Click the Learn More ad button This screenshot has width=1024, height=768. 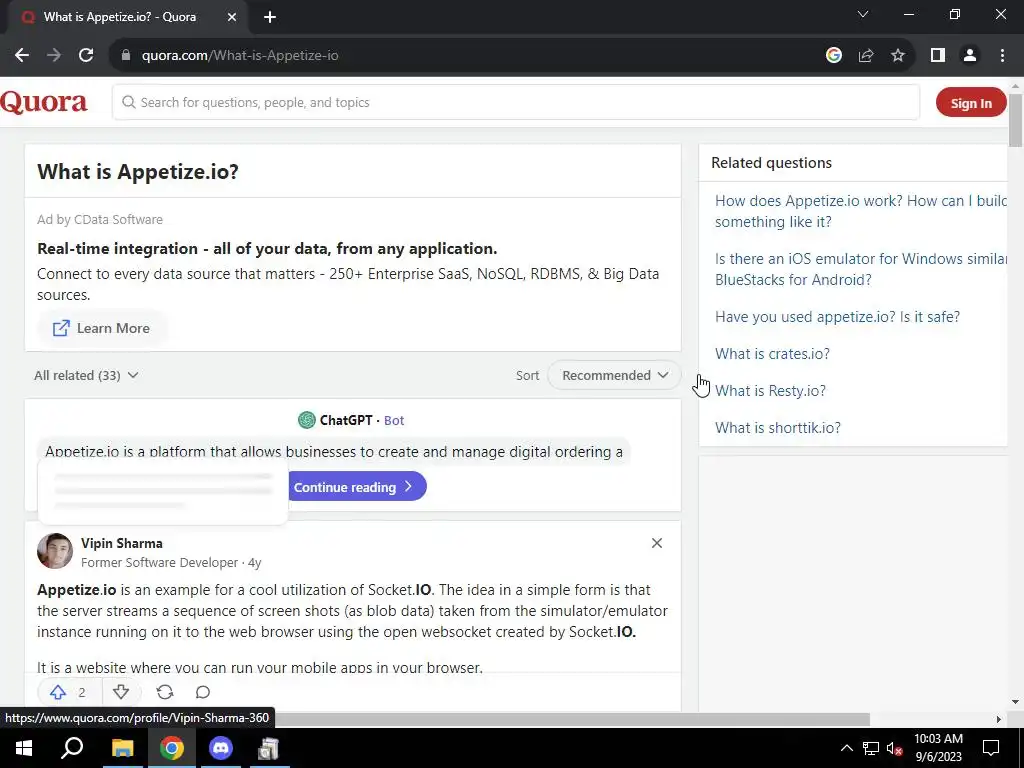102,328
